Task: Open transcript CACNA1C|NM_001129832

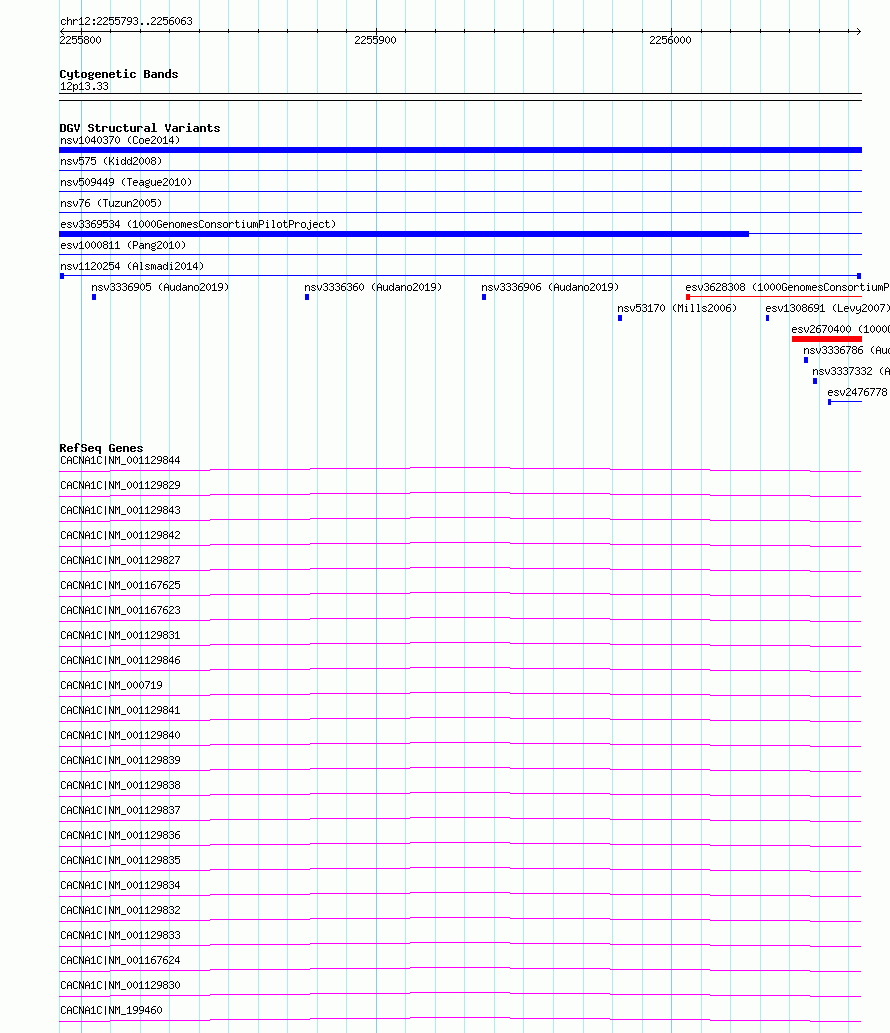Action: coord(120,911)
